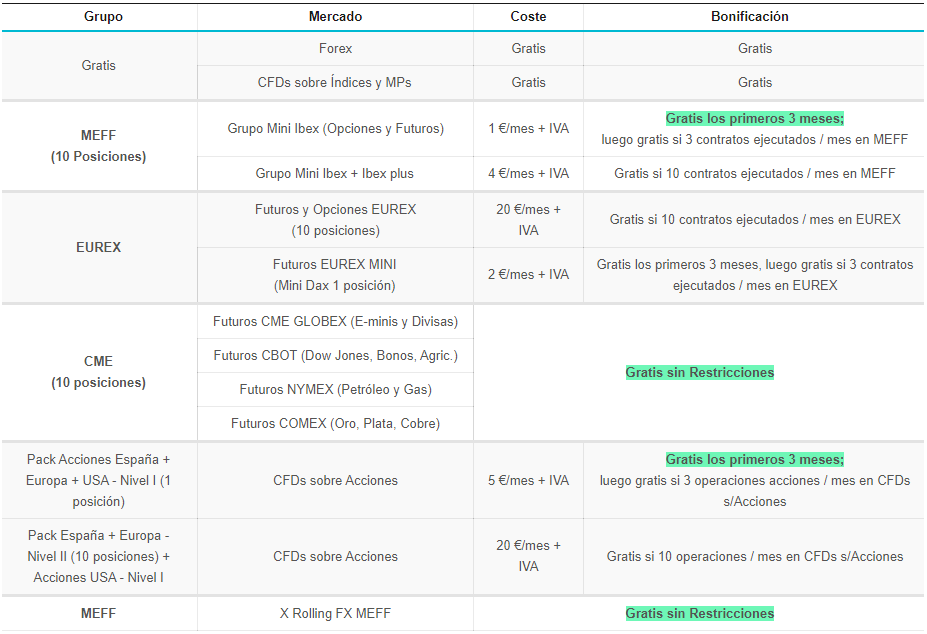927x634 pixels.
Task: Click Futuros CME GLOBEX row
Action: click(x=335, y=321)
